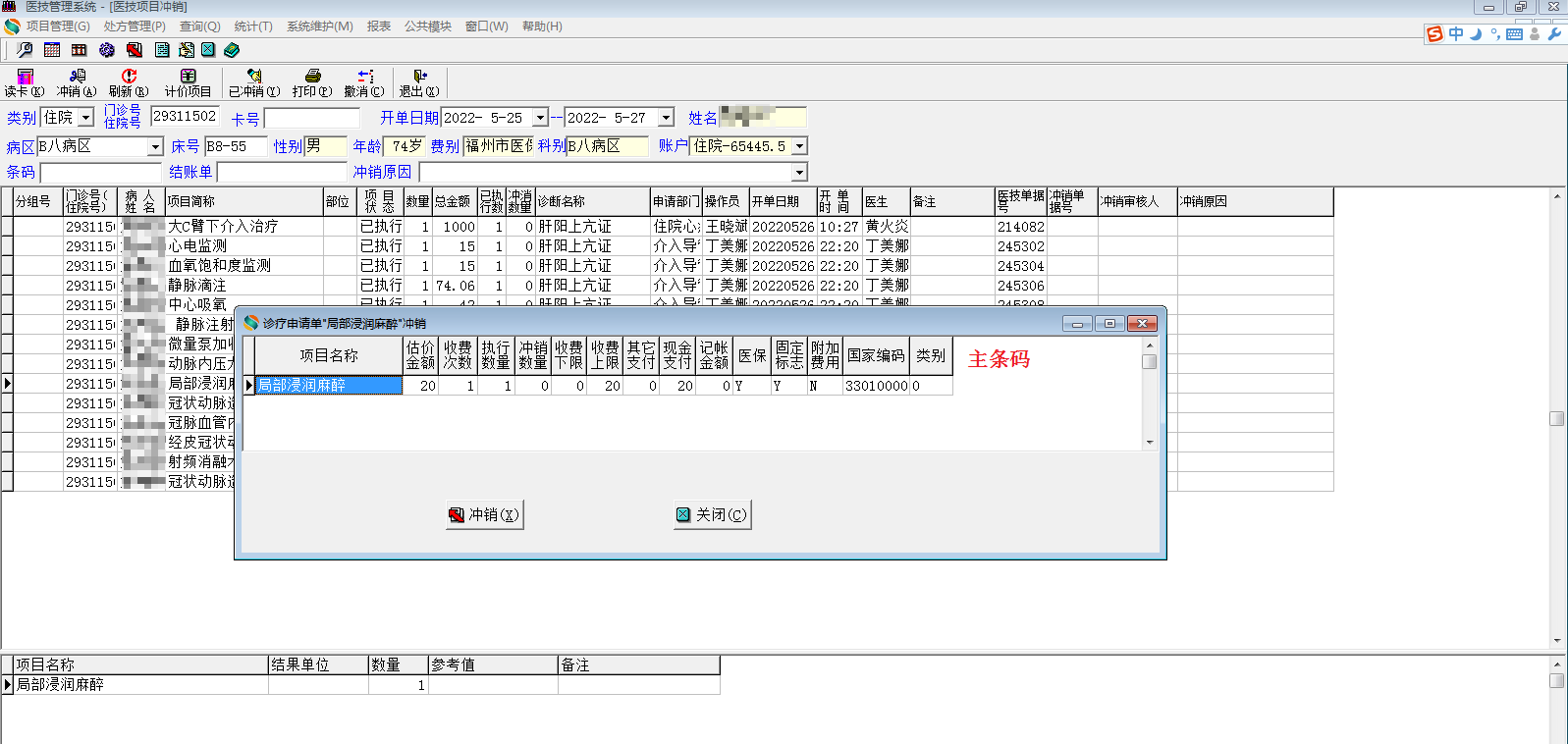Click the 刷新 refresh toolbar icon

(x=129, y=77)
